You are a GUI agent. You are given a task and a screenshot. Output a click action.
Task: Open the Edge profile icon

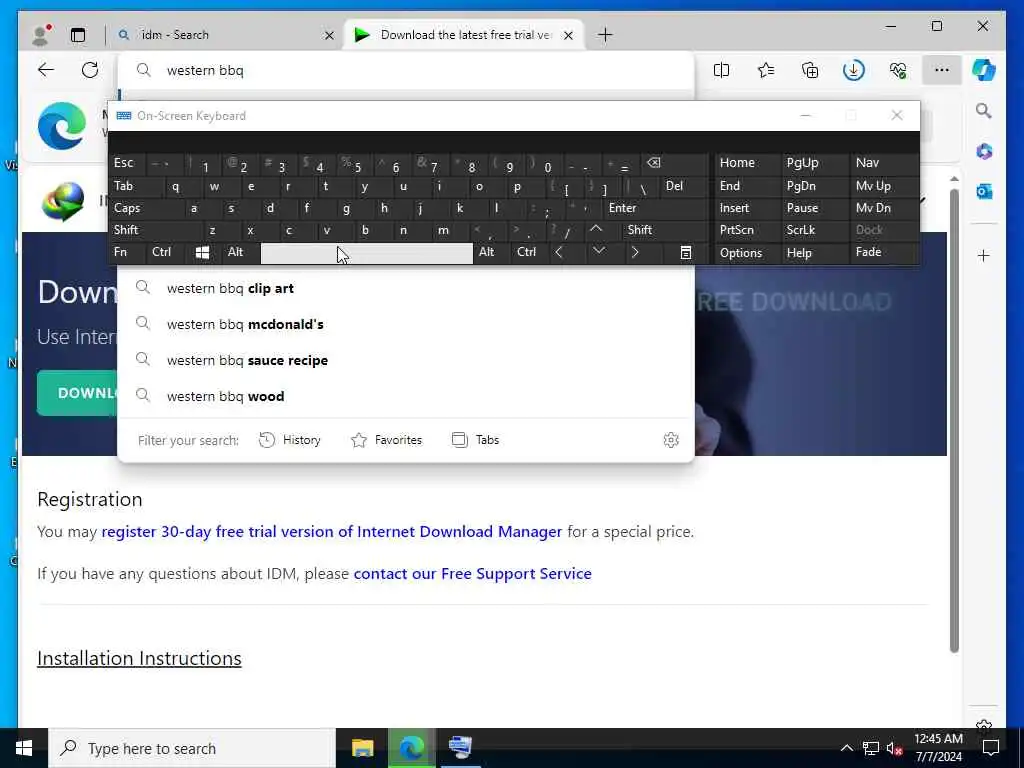point(41,35)
